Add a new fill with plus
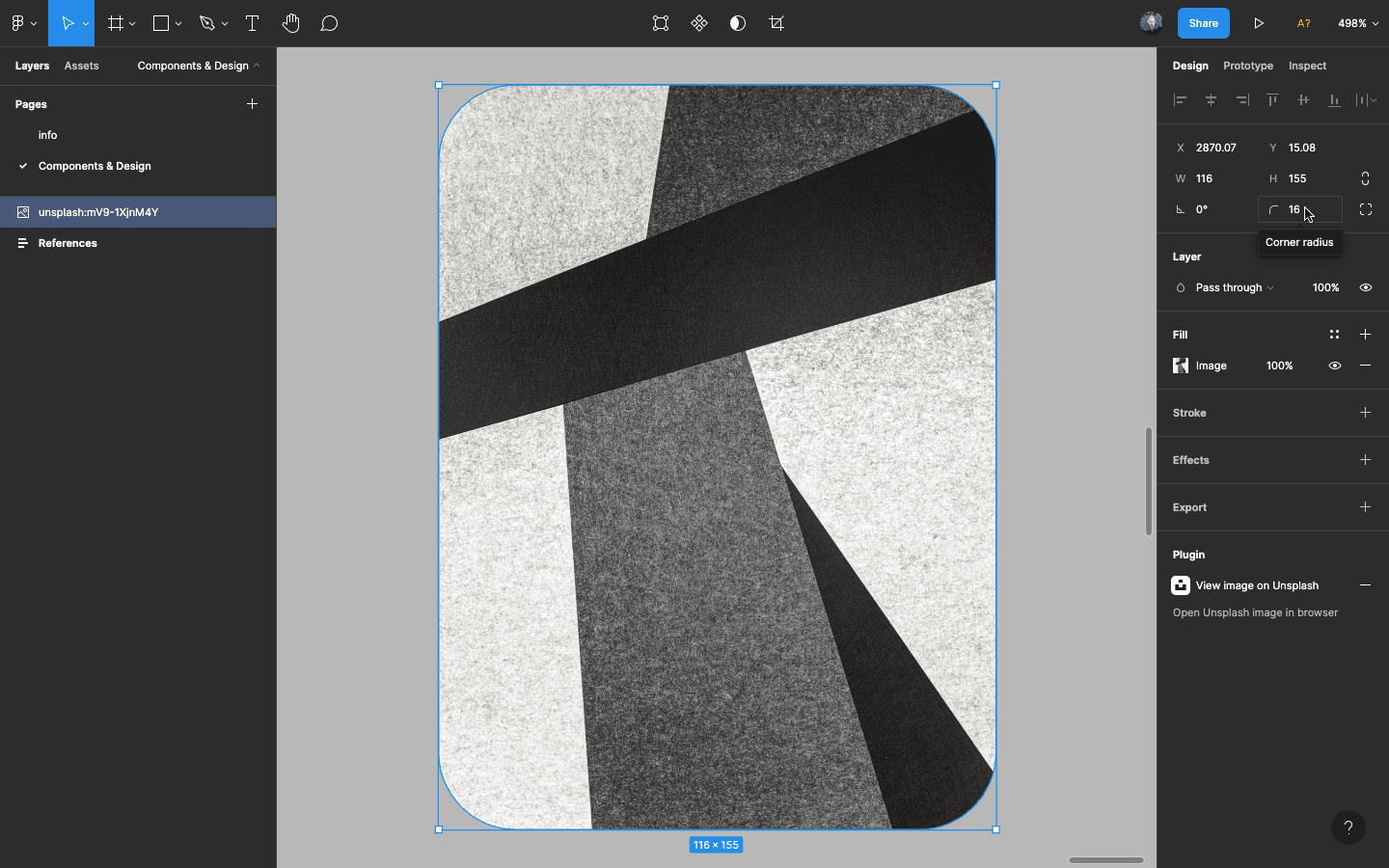This screenshot has width=1389, height=868. pyautogui.click(x=1365, y=335)
